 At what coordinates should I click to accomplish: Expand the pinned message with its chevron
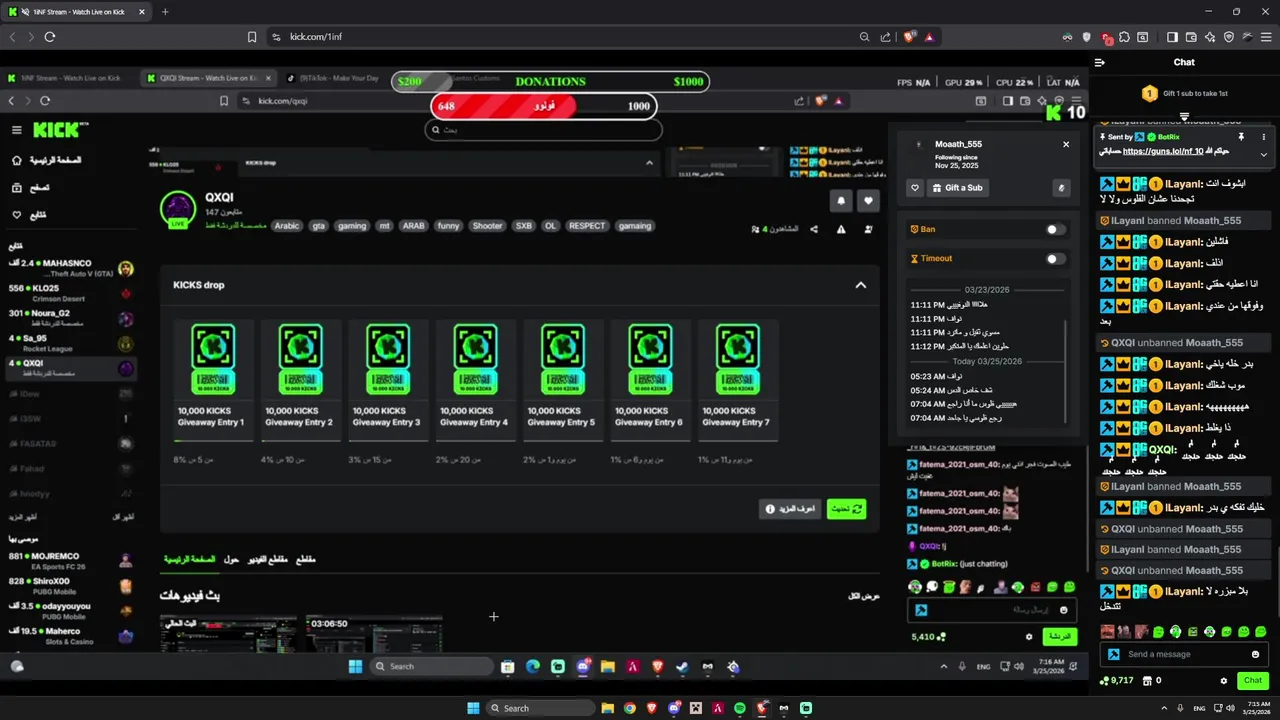pyautogui.click(x=1263, y=154)
